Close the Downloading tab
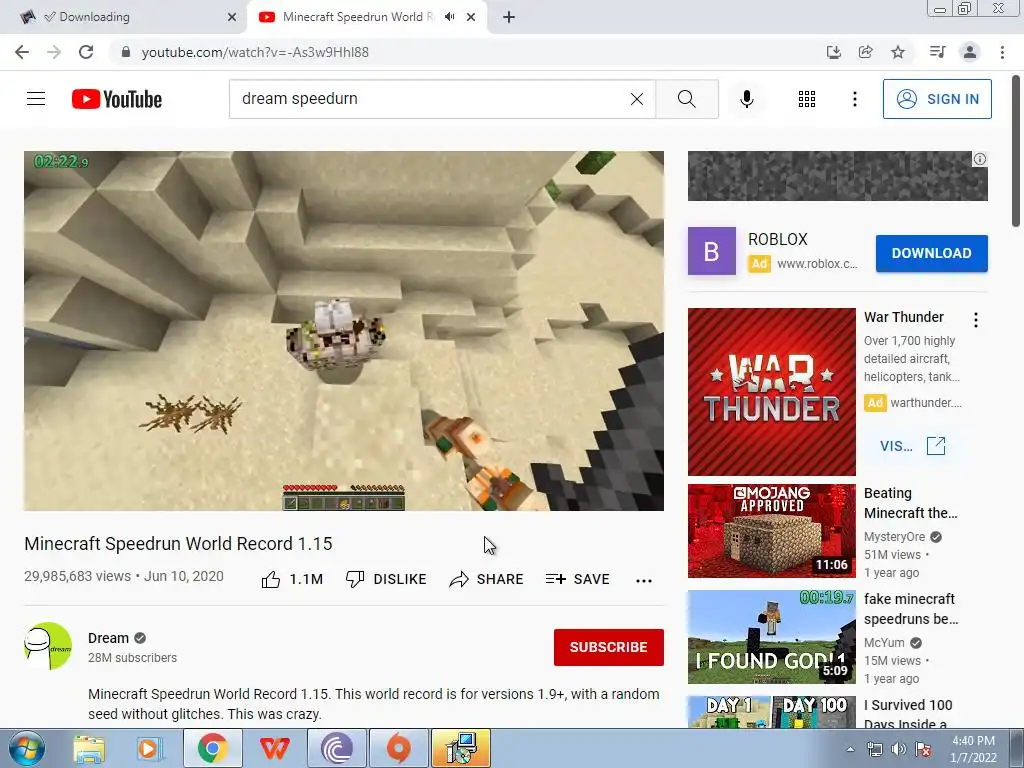Viewport: 1024px width, 768px height. 232,17
